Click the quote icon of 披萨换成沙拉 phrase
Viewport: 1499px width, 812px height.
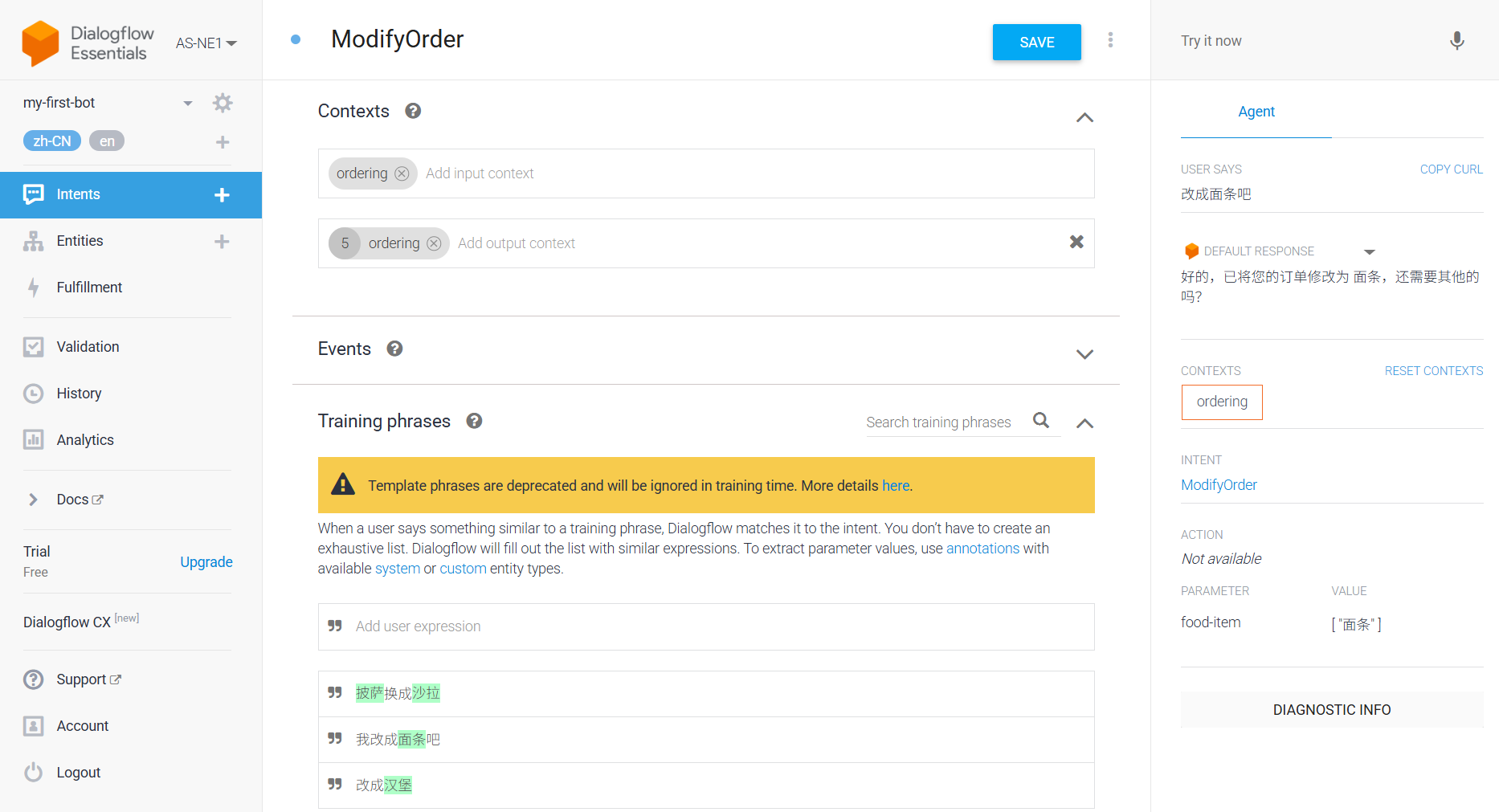click(x=335, y=692)
